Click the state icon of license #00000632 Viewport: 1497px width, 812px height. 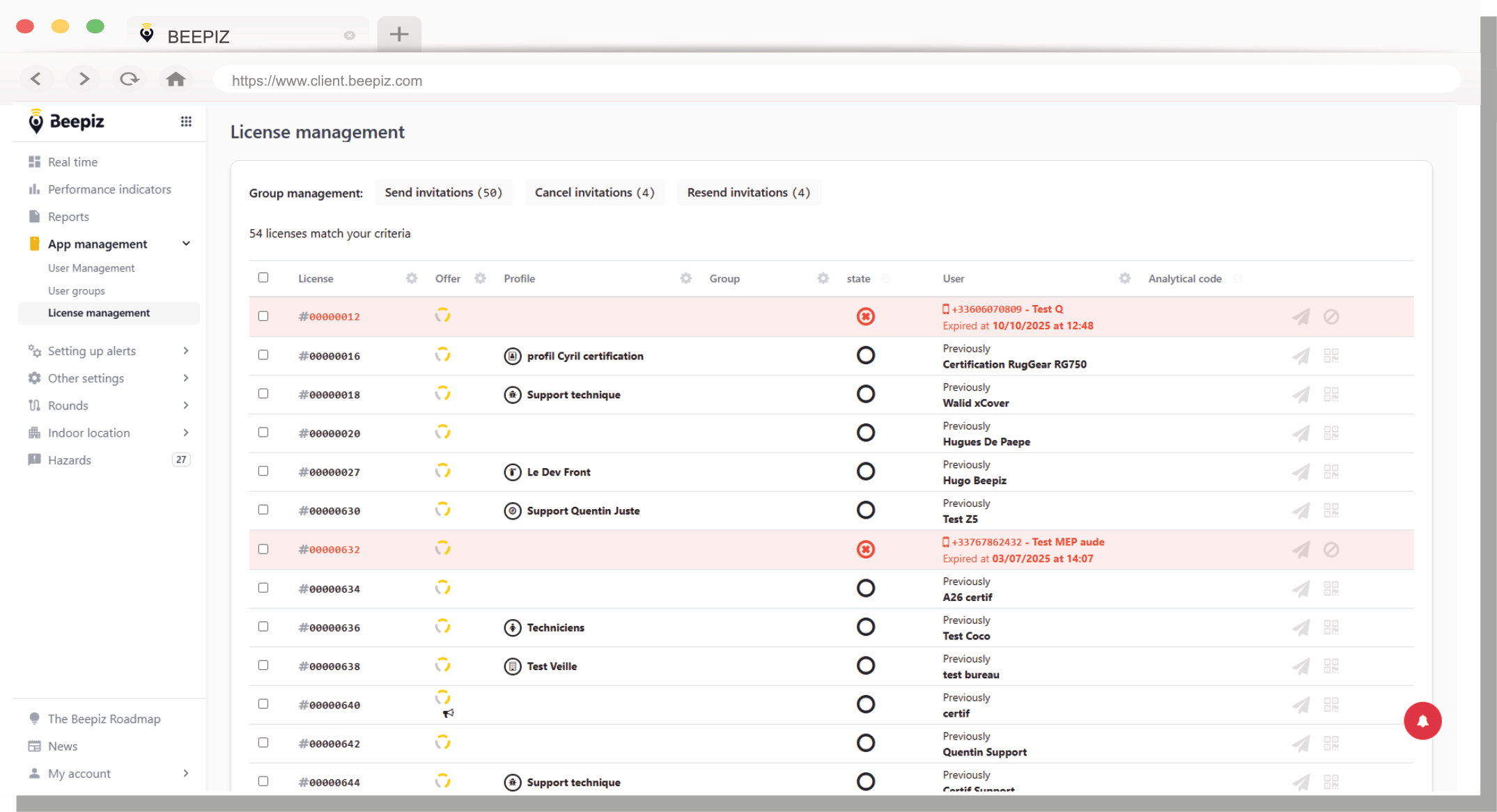tap(865, 549)
